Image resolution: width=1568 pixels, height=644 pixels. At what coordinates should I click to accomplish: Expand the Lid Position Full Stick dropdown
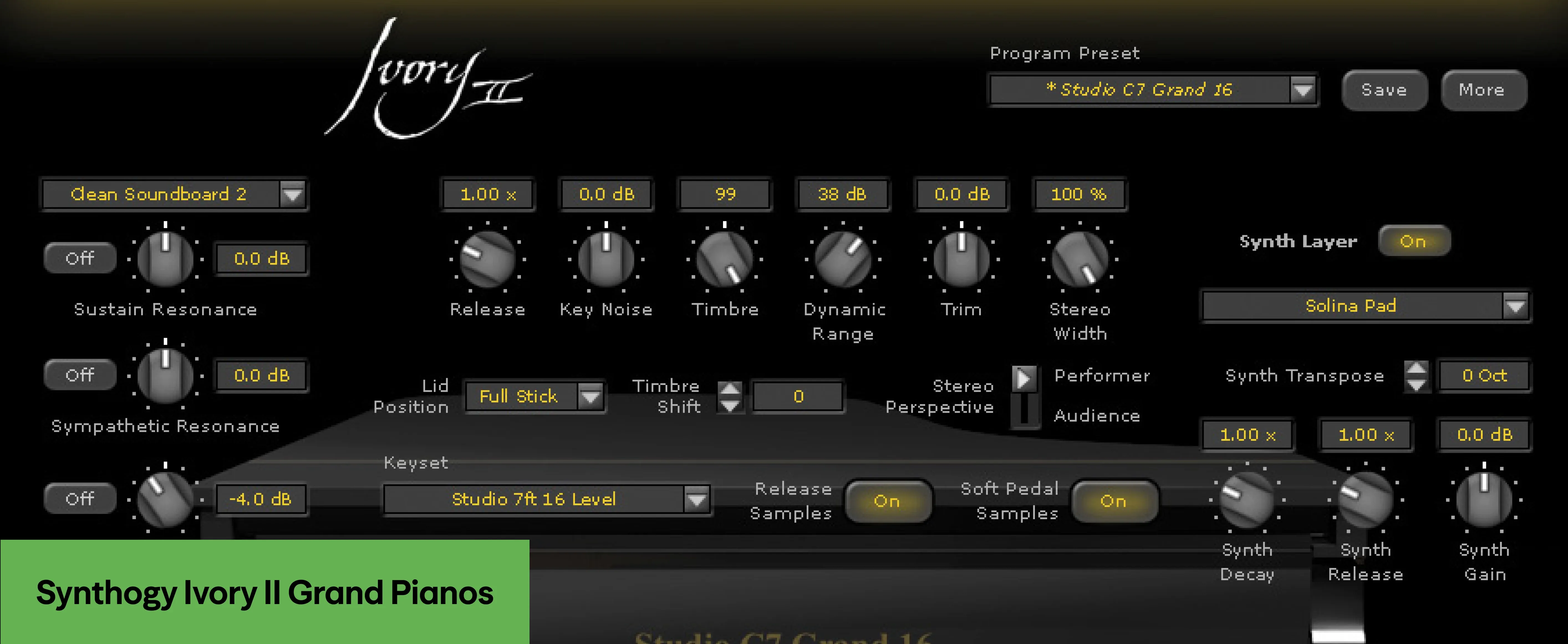pos(590,397)
